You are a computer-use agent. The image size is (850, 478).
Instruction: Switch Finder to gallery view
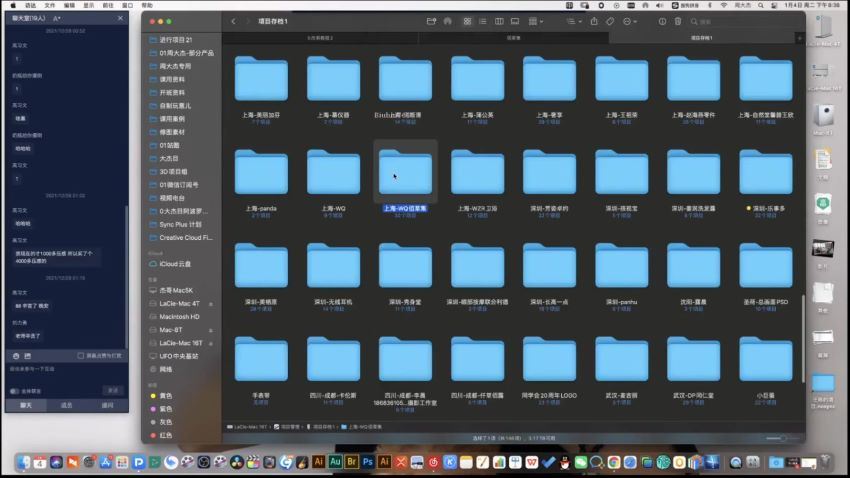pyautogui.click(x=515, y=22)
